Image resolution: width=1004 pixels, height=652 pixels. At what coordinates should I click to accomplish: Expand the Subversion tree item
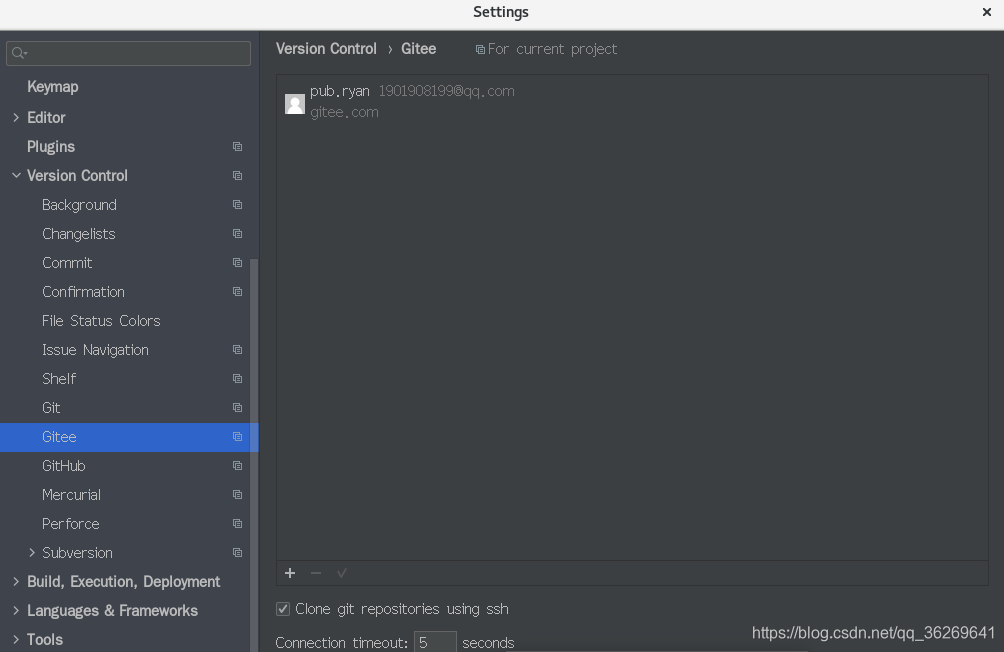30,552
